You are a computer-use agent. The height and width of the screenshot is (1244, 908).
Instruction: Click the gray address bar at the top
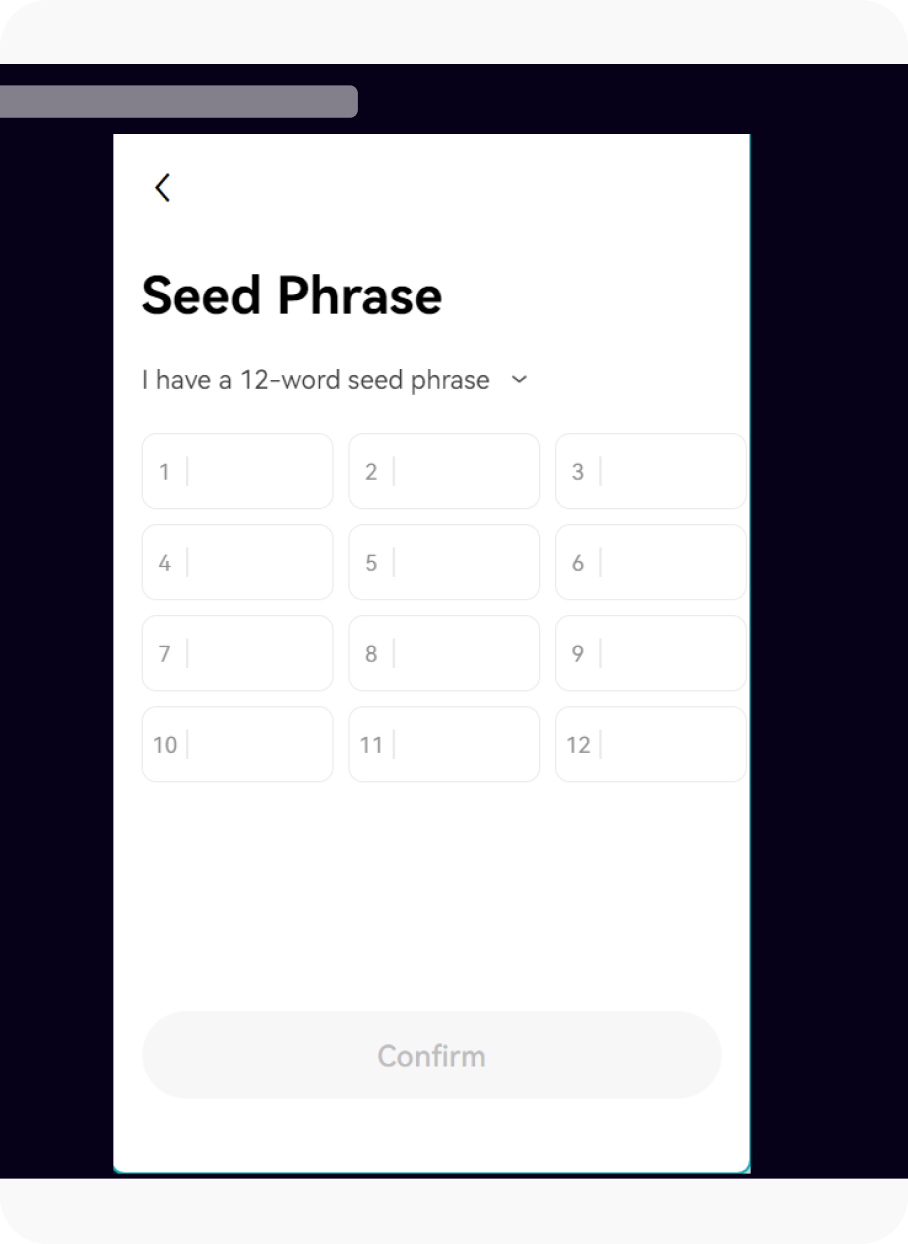tap(180, 101)
